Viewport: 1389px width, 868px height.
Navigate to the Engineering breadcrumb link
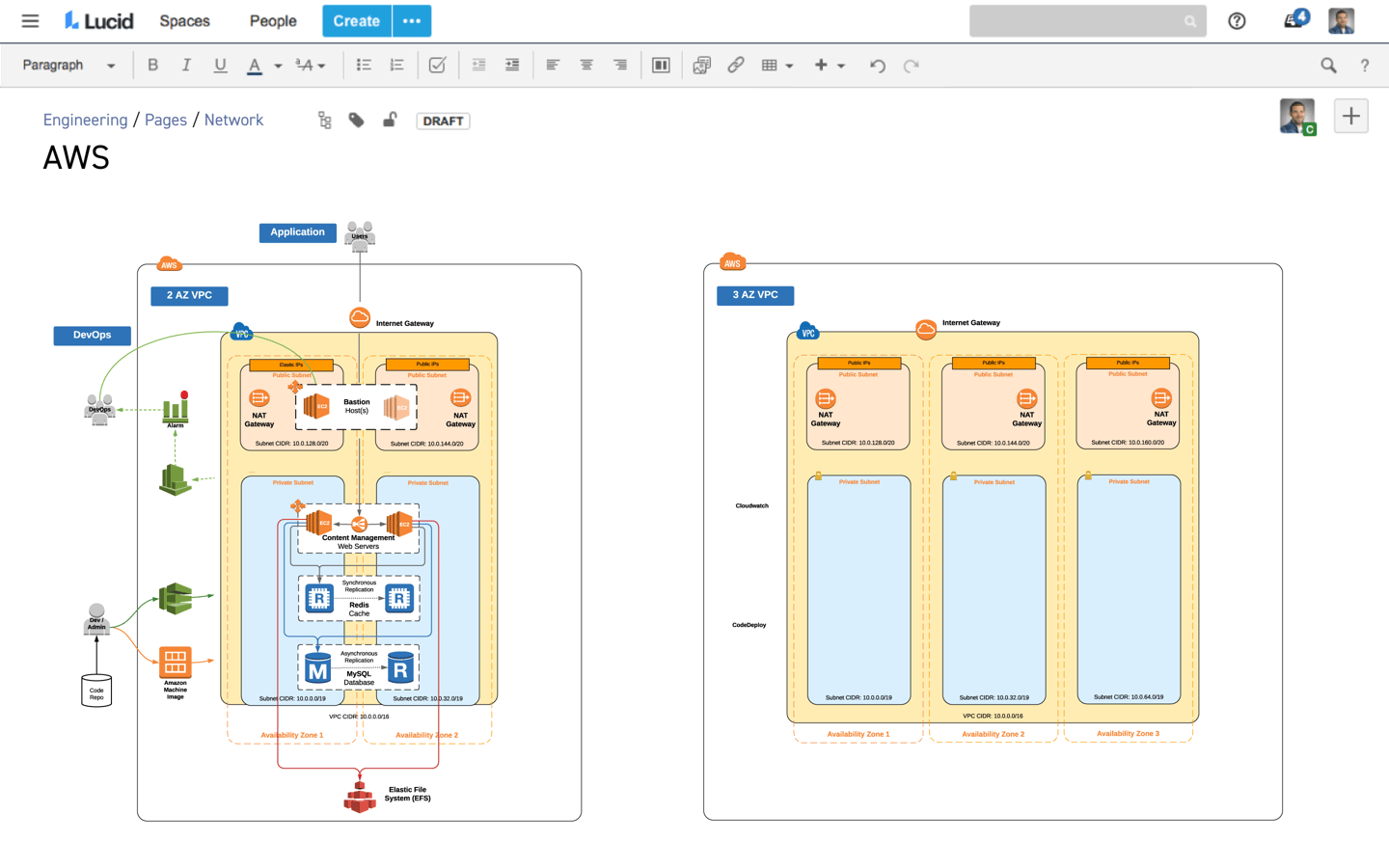85,120
